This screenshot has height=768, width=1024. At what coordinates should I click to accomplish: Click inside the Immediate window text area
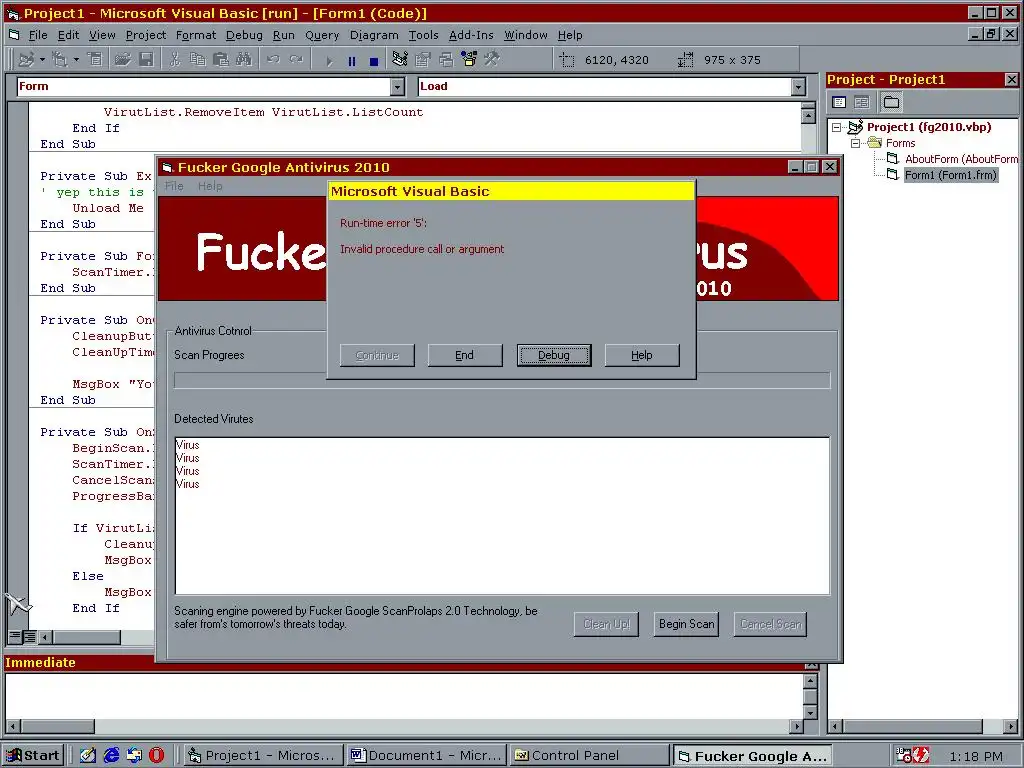click(404, 696)
